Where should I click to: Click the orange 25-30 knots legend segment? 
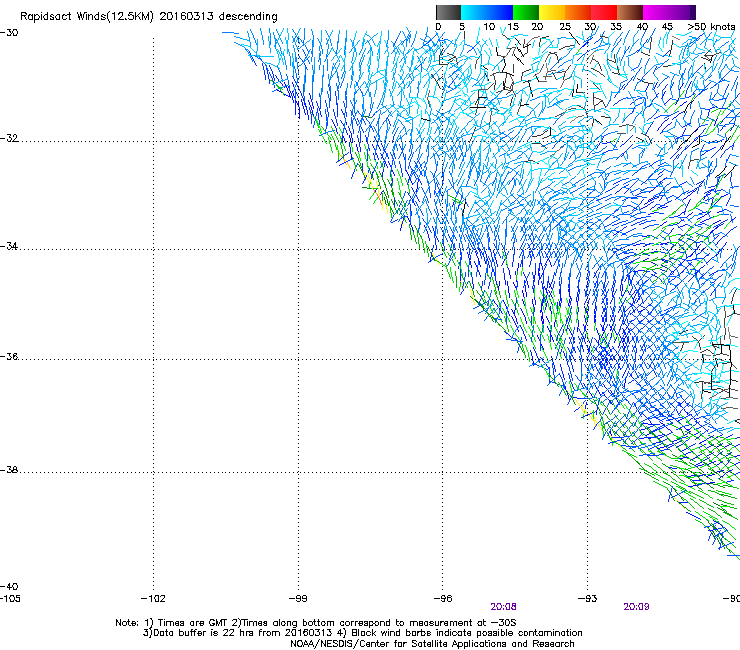(x=578, y=12)
